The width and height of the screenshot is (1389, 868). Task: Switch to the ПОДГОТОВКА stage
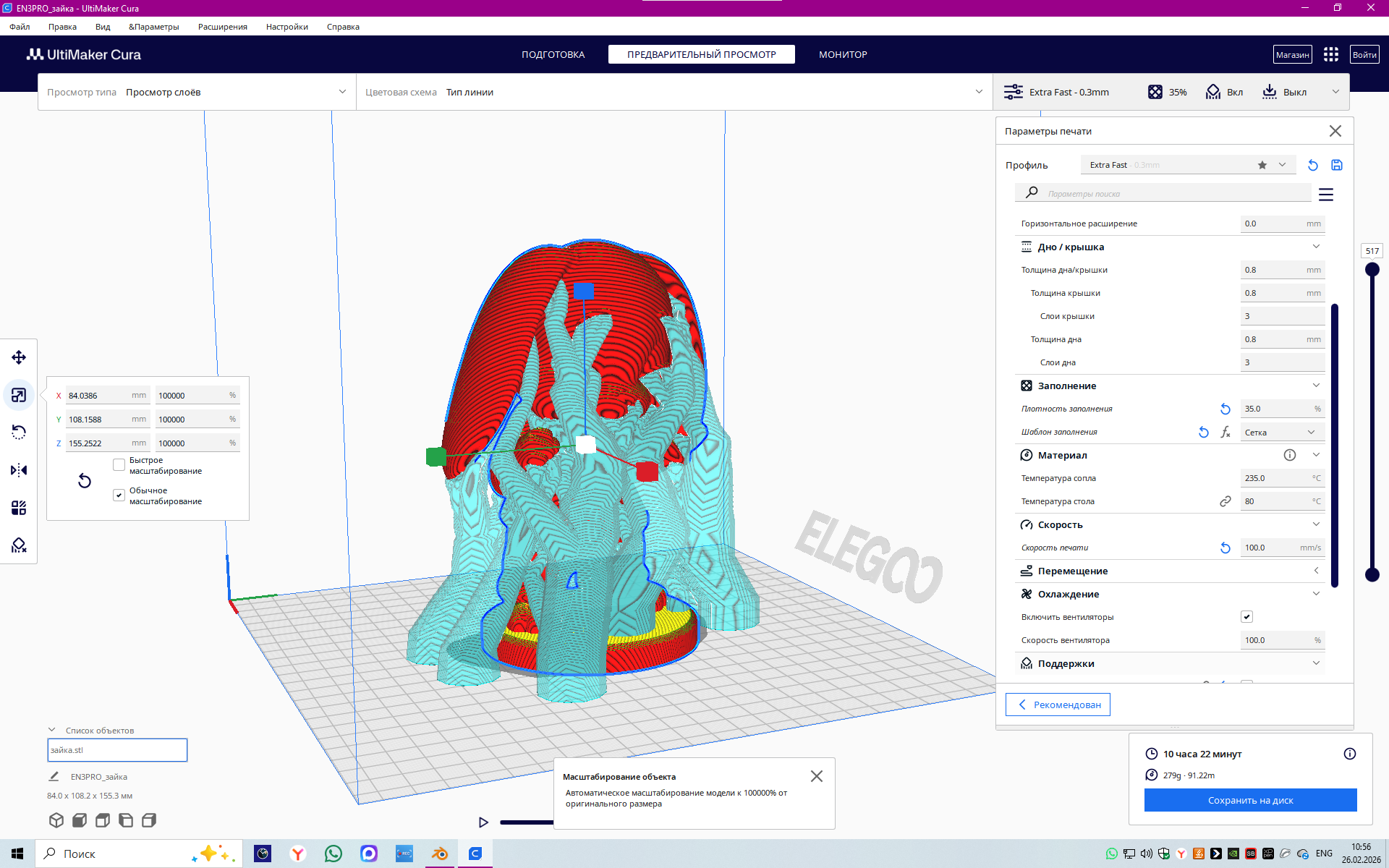tap(553, 54)
